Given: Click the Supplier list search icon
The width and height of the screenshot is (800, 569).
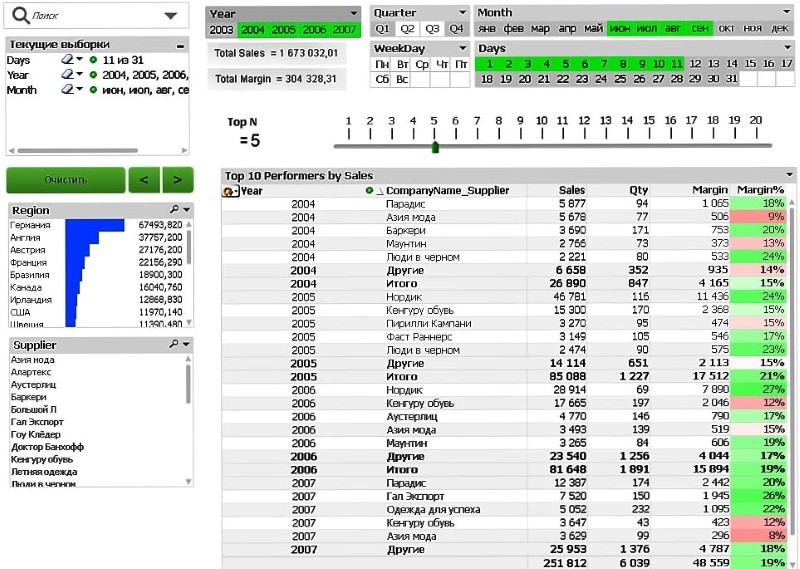Looking at the screenshot, I should coord(174,345).
